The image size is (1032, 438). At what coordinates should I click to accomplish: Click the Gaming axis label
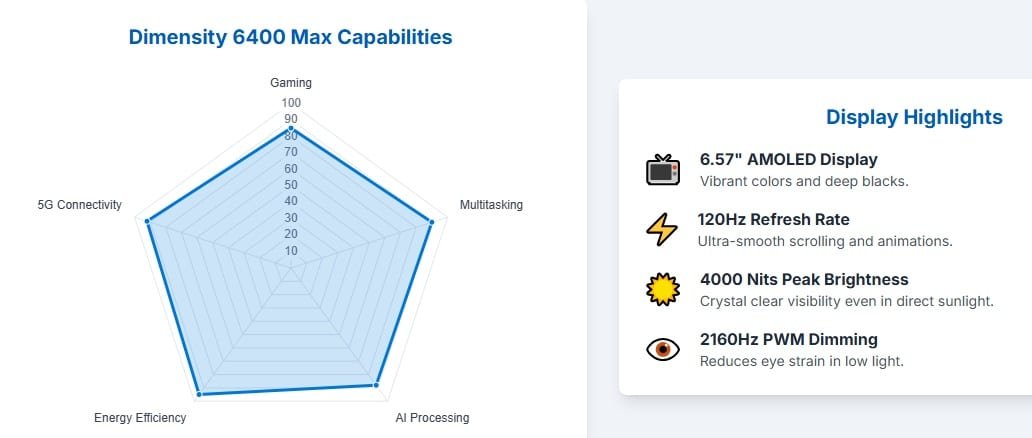pos(291,83)
